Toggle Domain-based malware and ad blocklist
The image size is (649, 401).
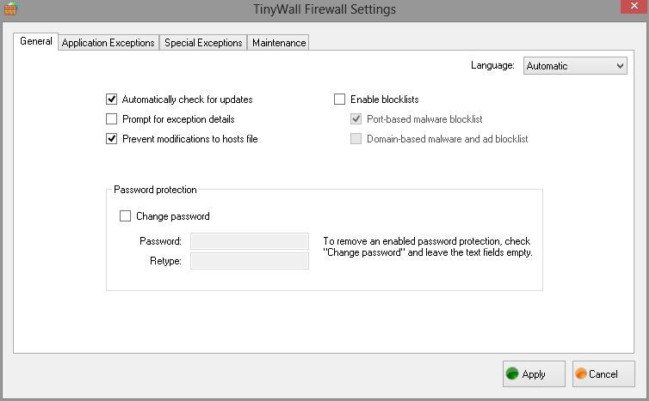coord(356,139)
